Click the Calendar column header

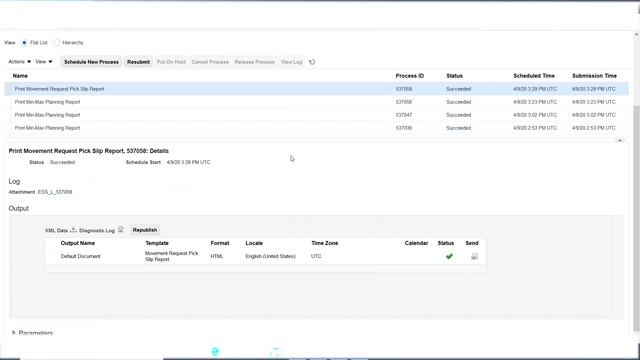pyautogui.click(x=416, y=243)
